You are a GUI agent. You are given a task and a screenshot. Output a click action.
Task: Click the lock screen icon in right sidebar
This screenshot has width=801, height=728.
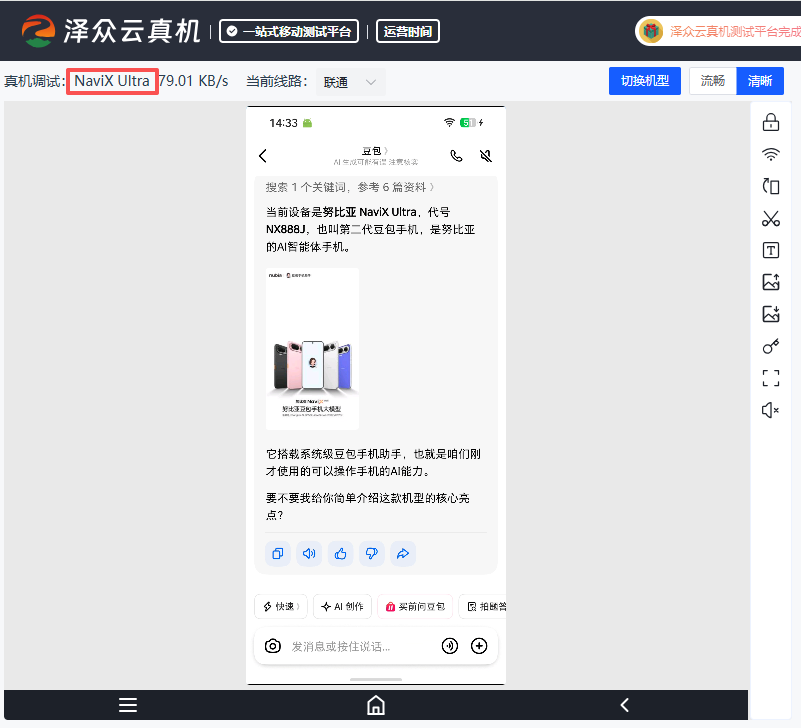click(770, 123)
